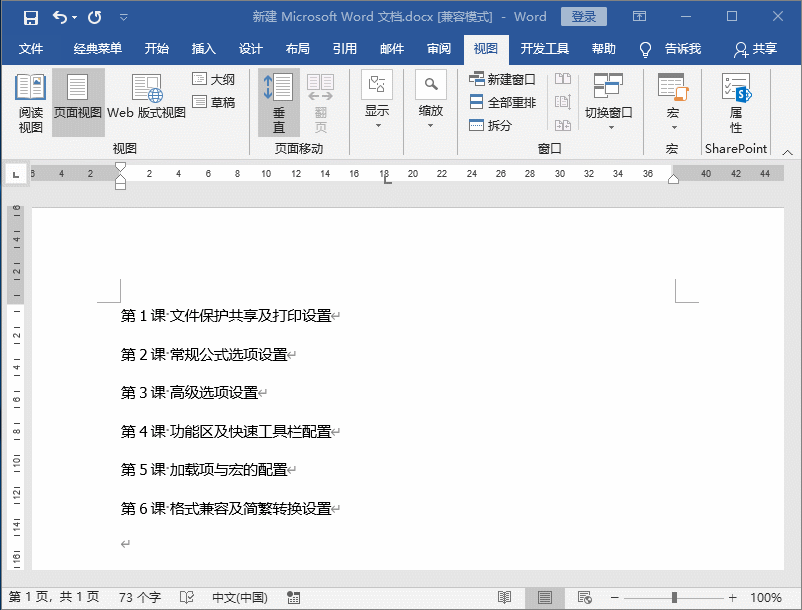
Task: Switch to the 开始 tab
Action: click(157, 49)
